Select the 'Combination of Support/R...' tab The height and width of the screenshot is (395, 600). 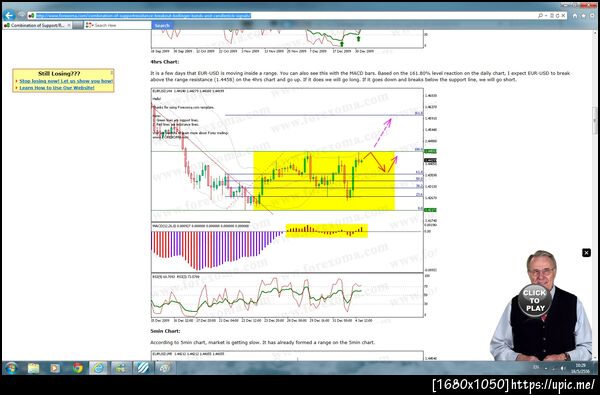[37, 25]
